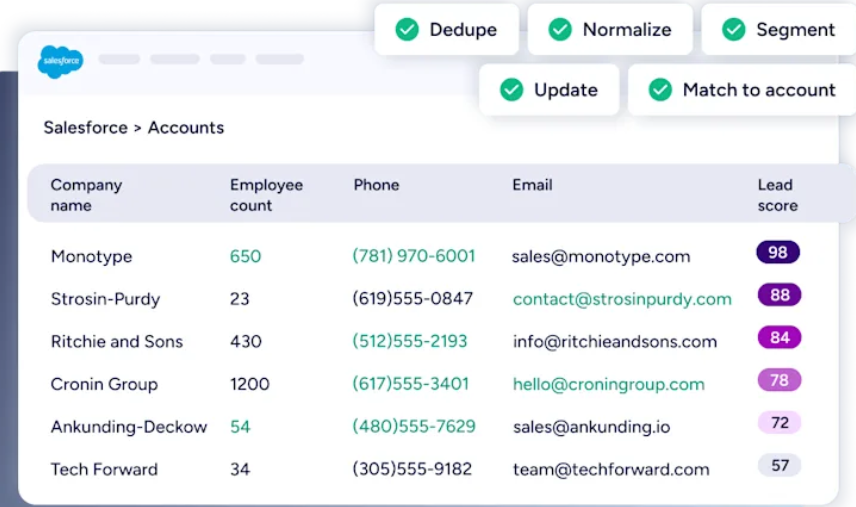This screenshot has width=856, height=507.
Task: Click the Lead score column header
Action: point(777,195)
